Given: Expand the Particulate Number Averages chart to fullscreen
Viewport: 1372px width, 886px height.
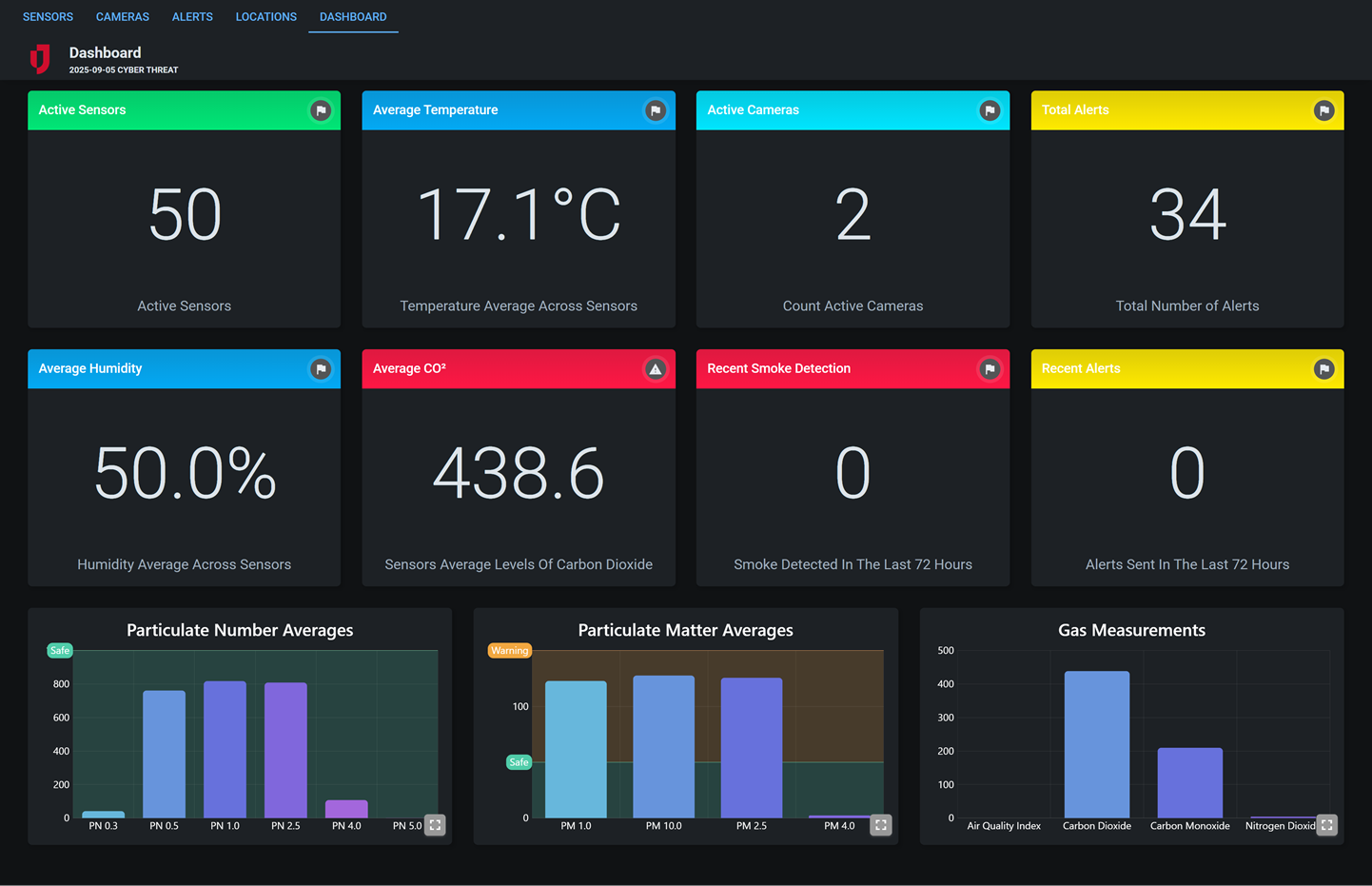Looking at the screenshot, I should pyautogui.click(x=435, y=825).
